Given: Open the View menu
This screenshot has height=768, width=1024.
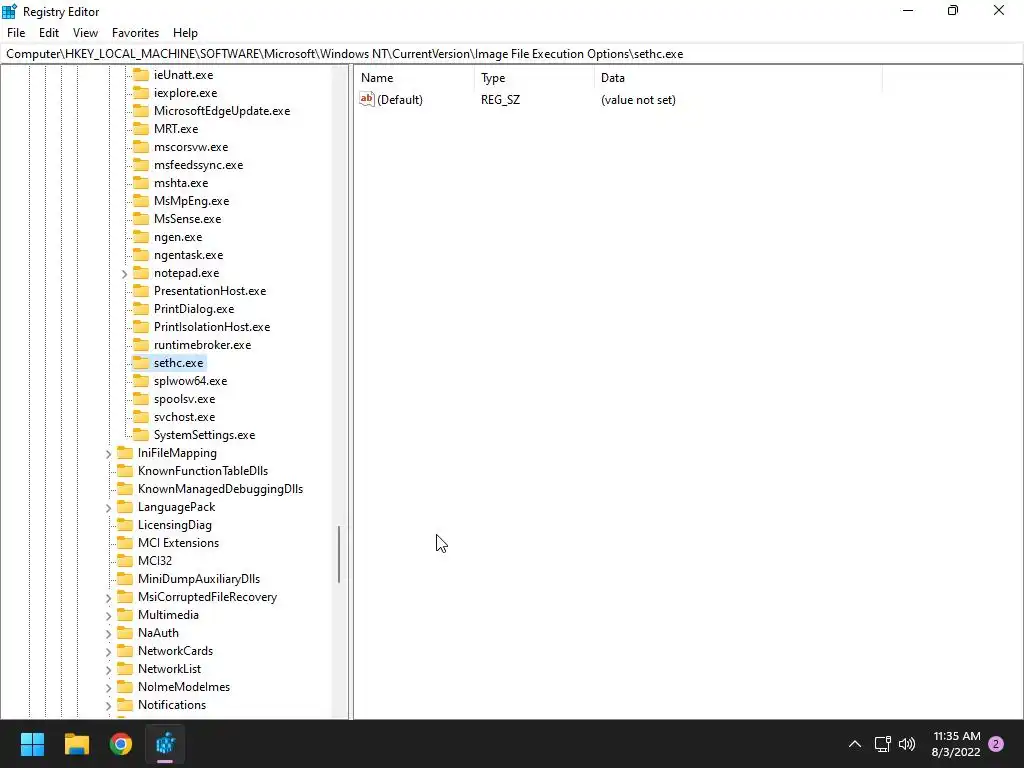Looking at the screenshot, I should click(x=85, y=33).
